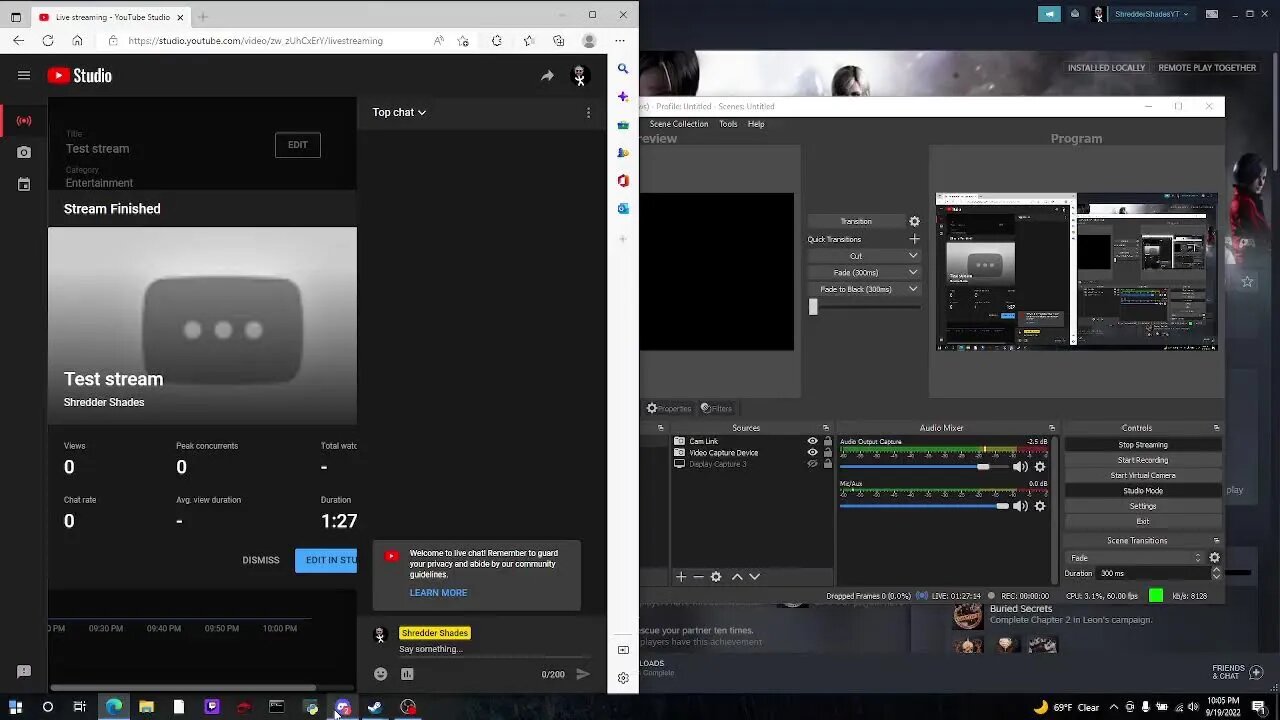The image size is (1280, 720).
Task: Pop out the Audio Mixer dock
Action: tap(1052, 428)
